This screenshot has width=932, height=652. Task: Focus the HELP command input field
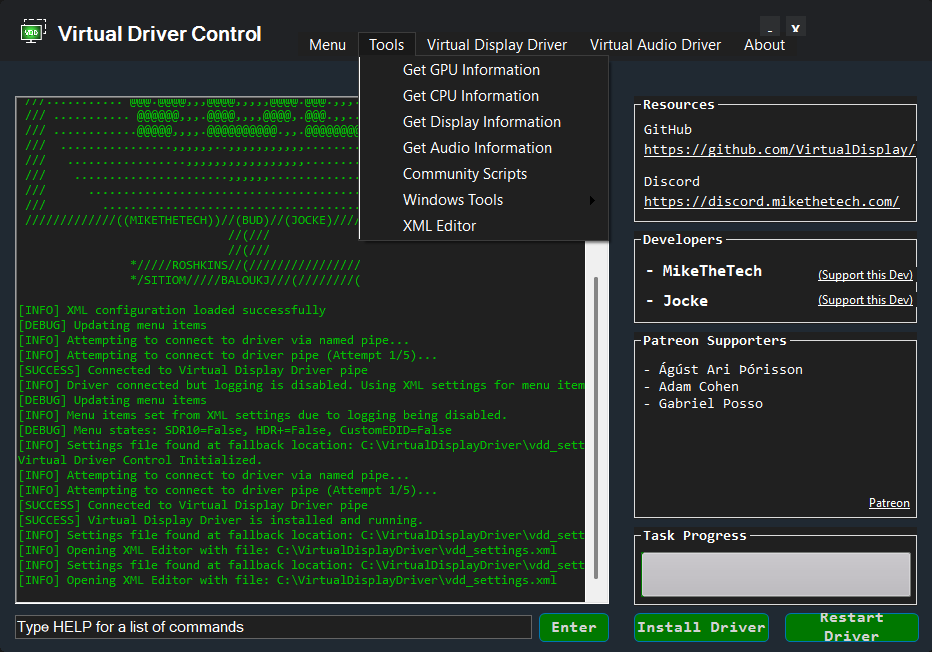tap(273, 627)
